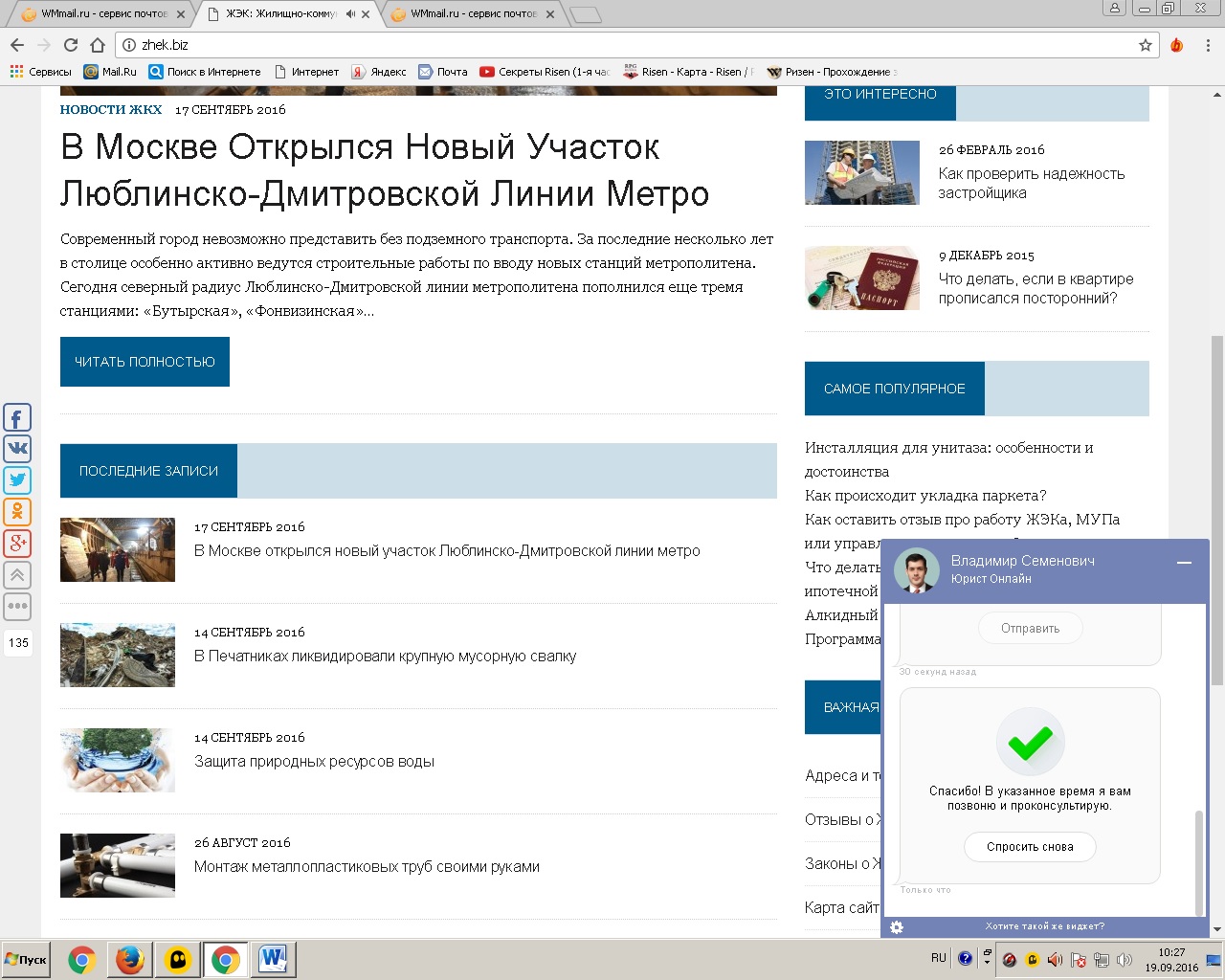The height and width of the screenshot is (980, 1225).
Task: Open the Почта bookmark
Action: point(443,72)
